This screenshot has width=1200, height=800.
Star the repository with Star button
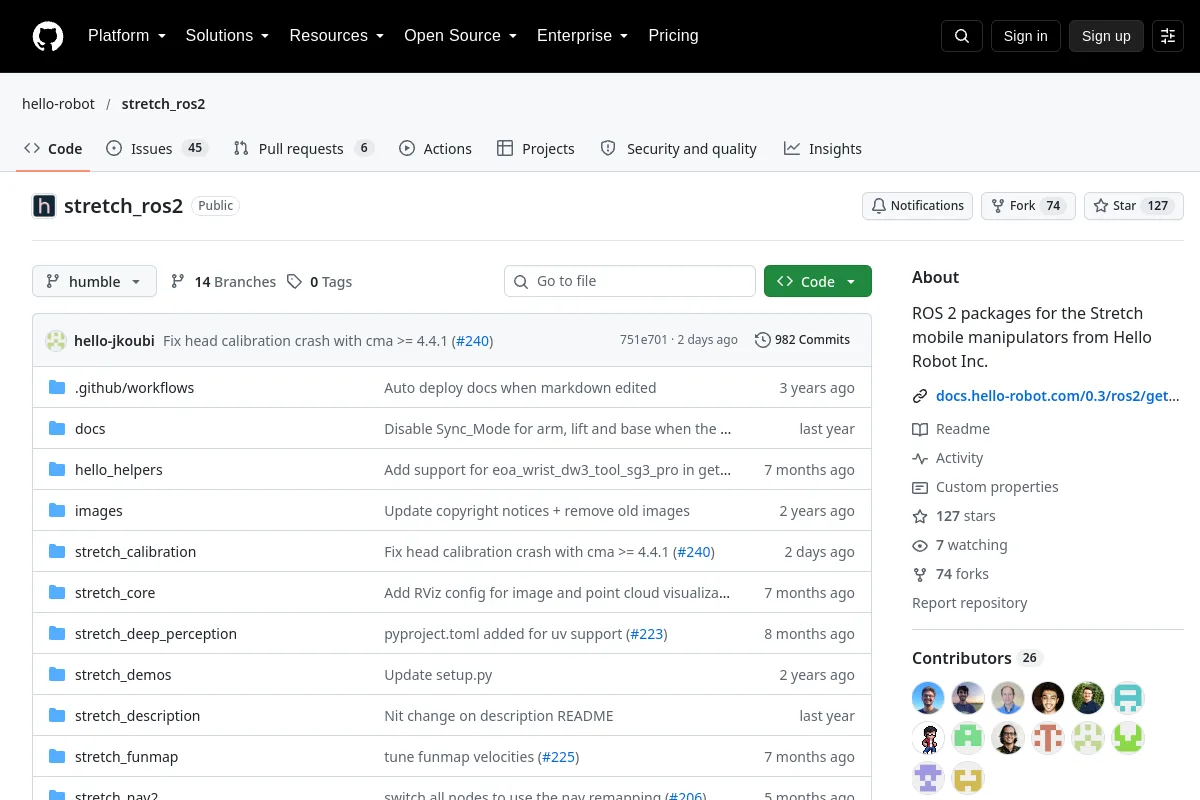pyautogui.click(x=1134, y=206)
